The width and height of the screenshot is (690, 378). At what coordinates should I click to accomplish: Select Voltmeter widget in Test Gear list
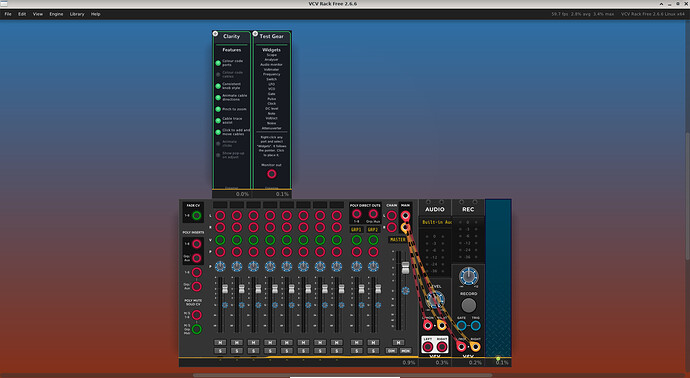tap(272, 70)
